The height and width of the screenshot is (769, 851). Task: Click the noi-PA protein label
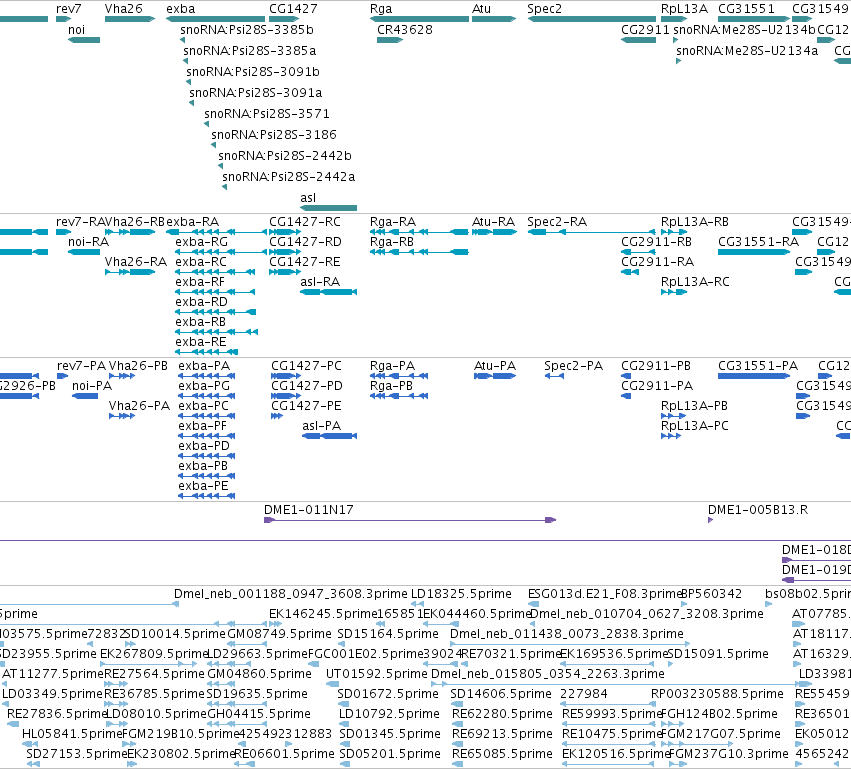[92, 386]
